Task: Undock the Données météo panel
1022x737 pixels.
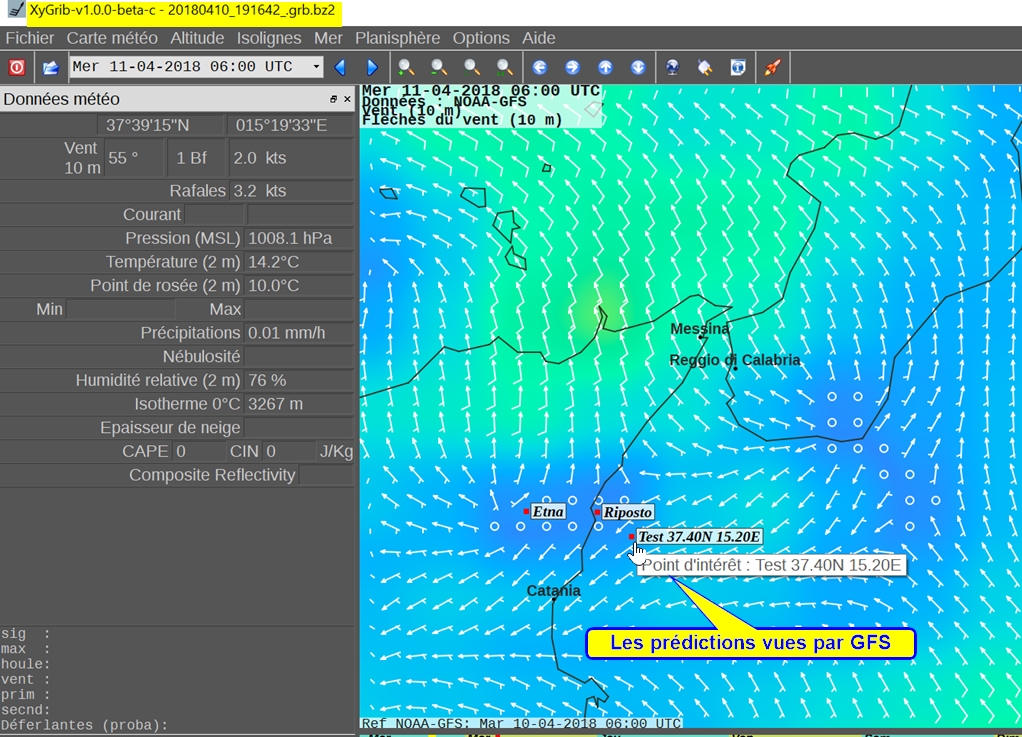Action: pos(333,99)
